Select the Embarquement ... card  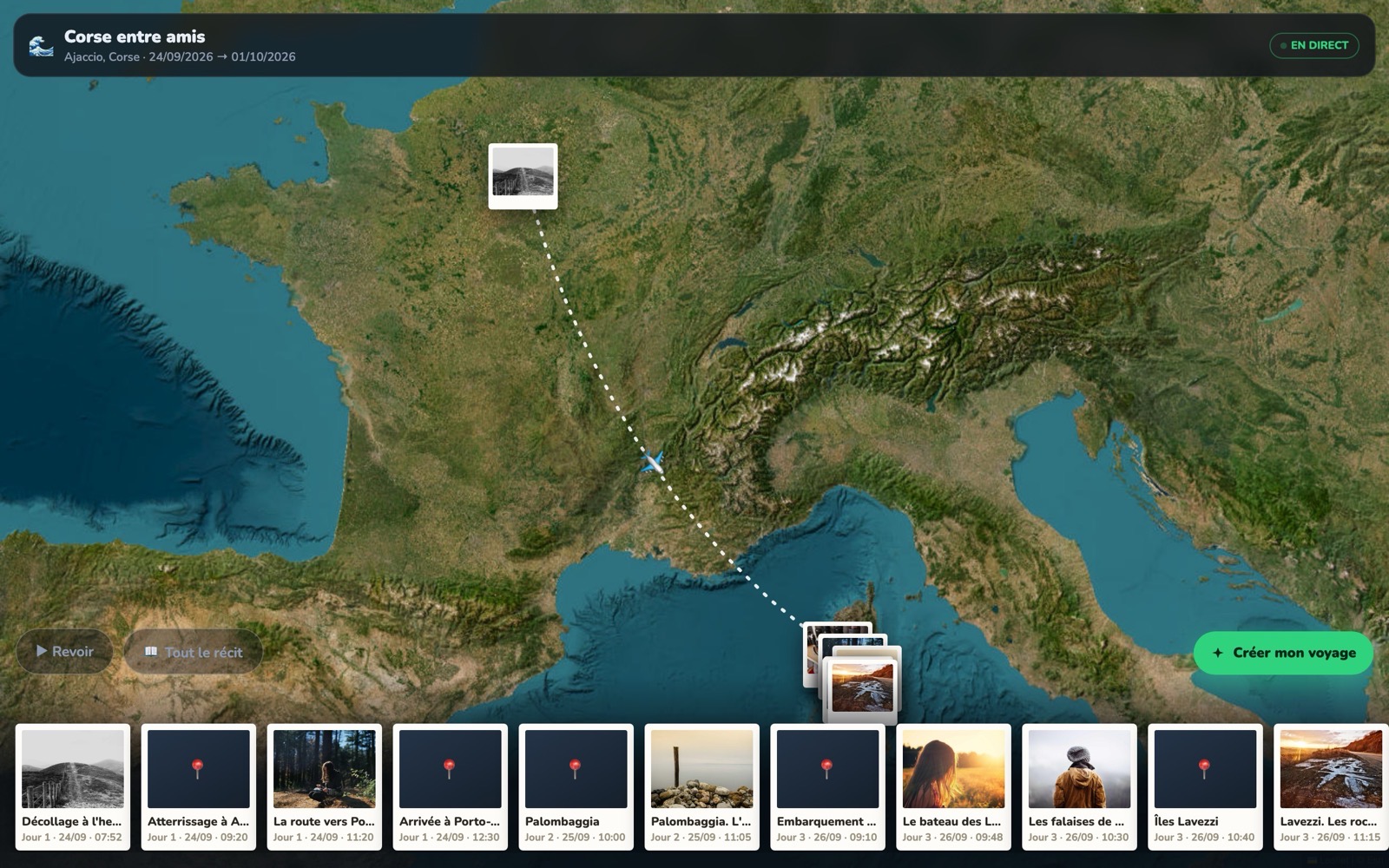click(828, 786)
